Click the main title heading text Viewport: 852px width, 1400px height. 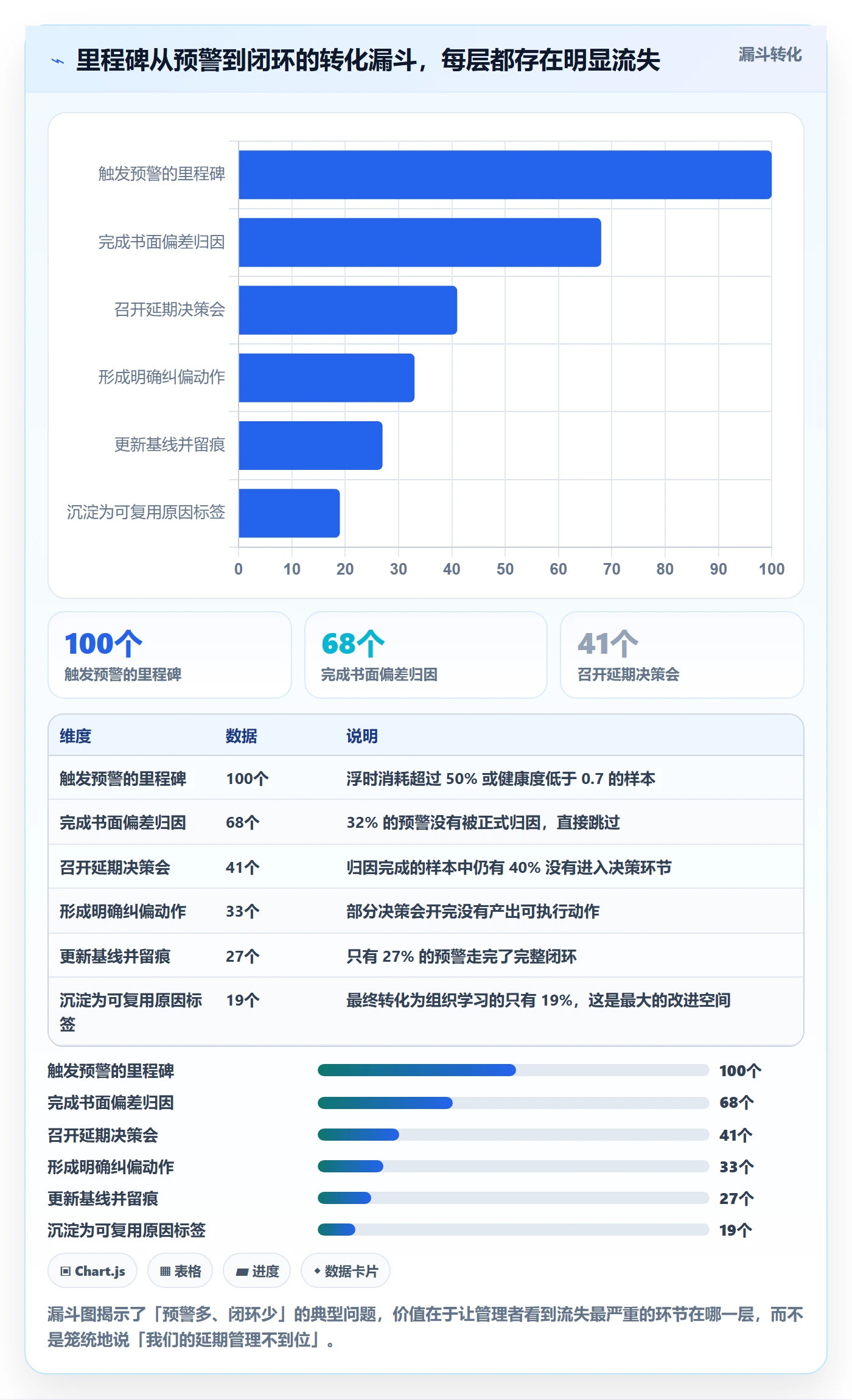368,60
